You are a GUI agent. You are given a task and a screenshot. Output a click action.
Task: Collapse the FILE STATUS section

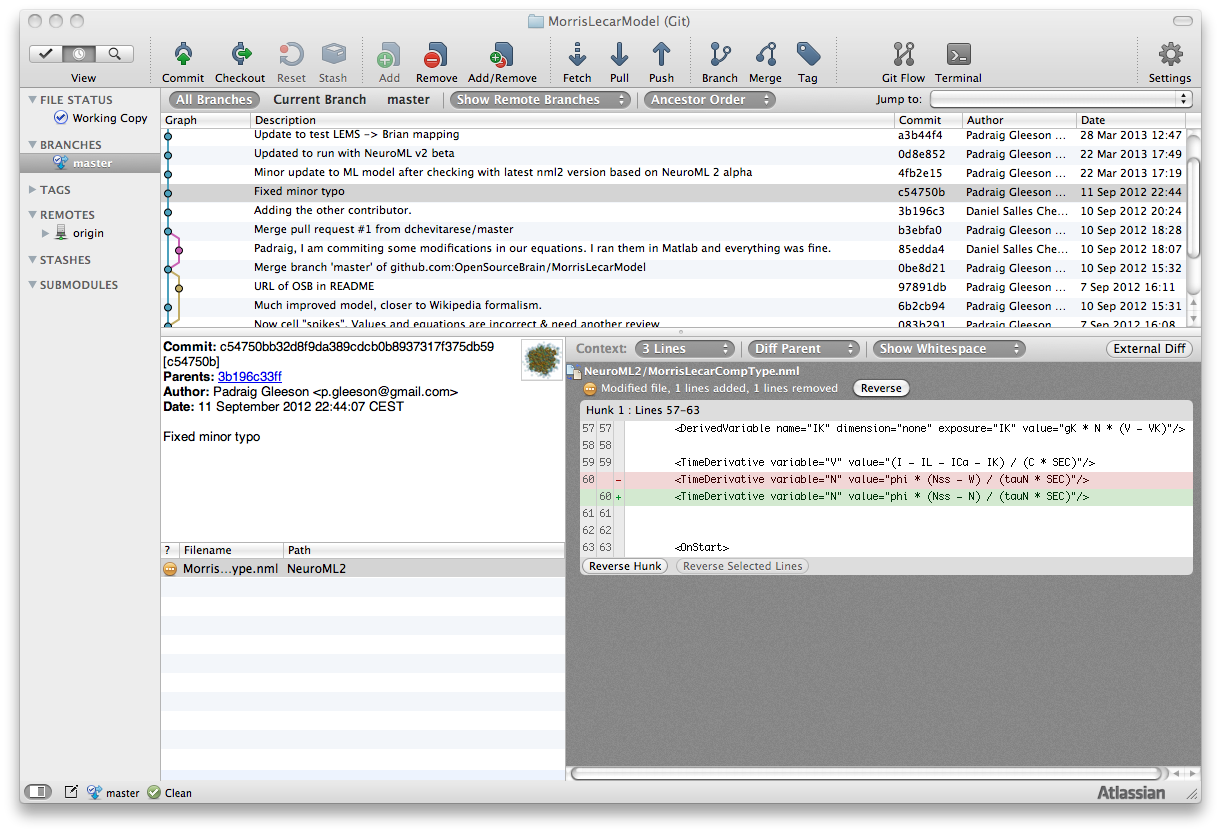32,100
